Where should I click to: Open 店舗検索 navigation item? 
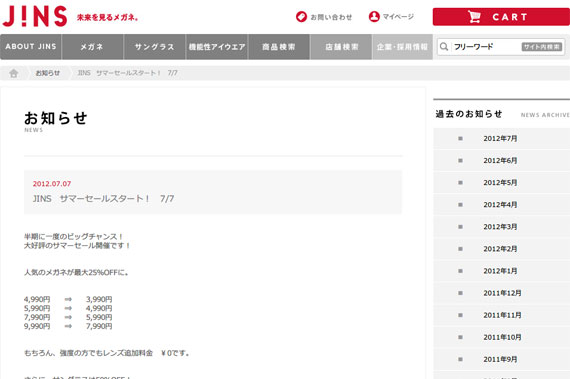click(x=341, y=47)
